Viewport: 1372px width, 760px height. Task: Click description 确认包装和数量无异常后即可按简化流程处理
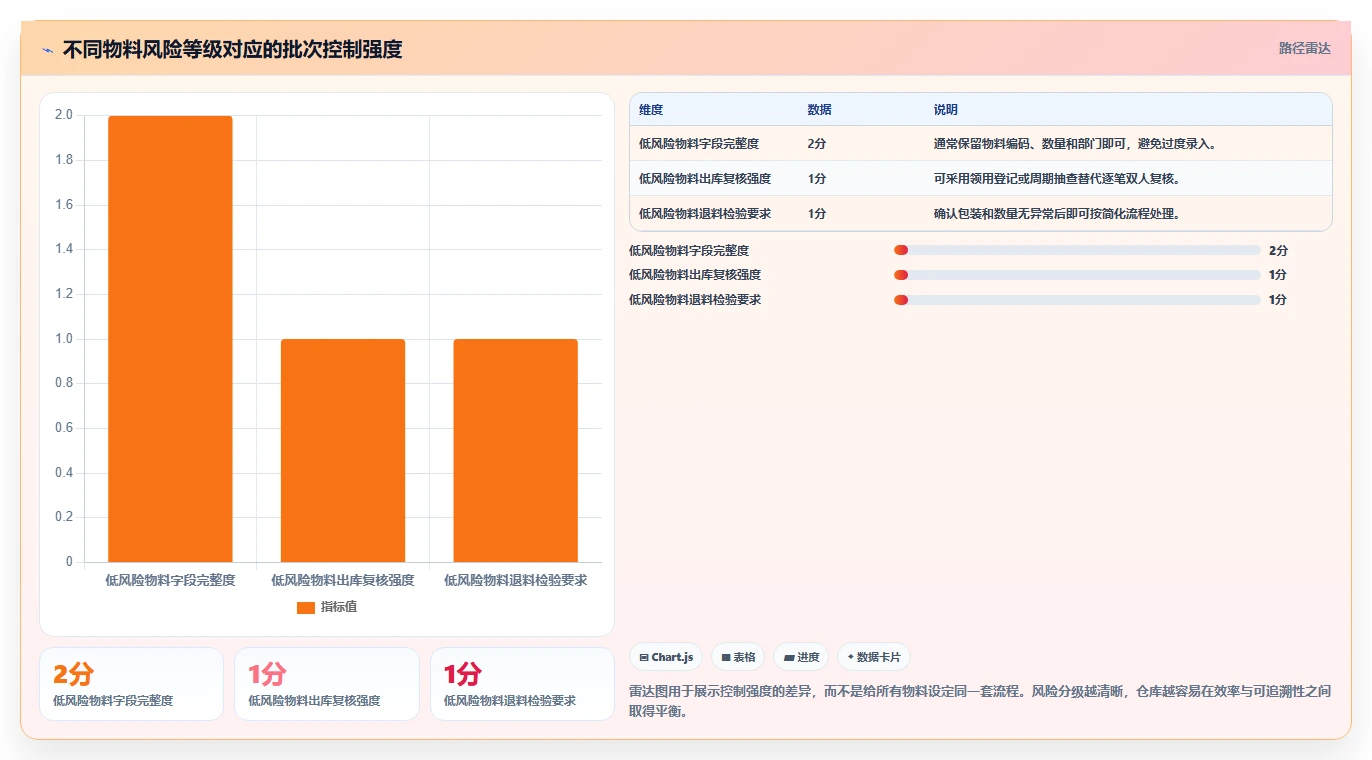click(1057, 214)
